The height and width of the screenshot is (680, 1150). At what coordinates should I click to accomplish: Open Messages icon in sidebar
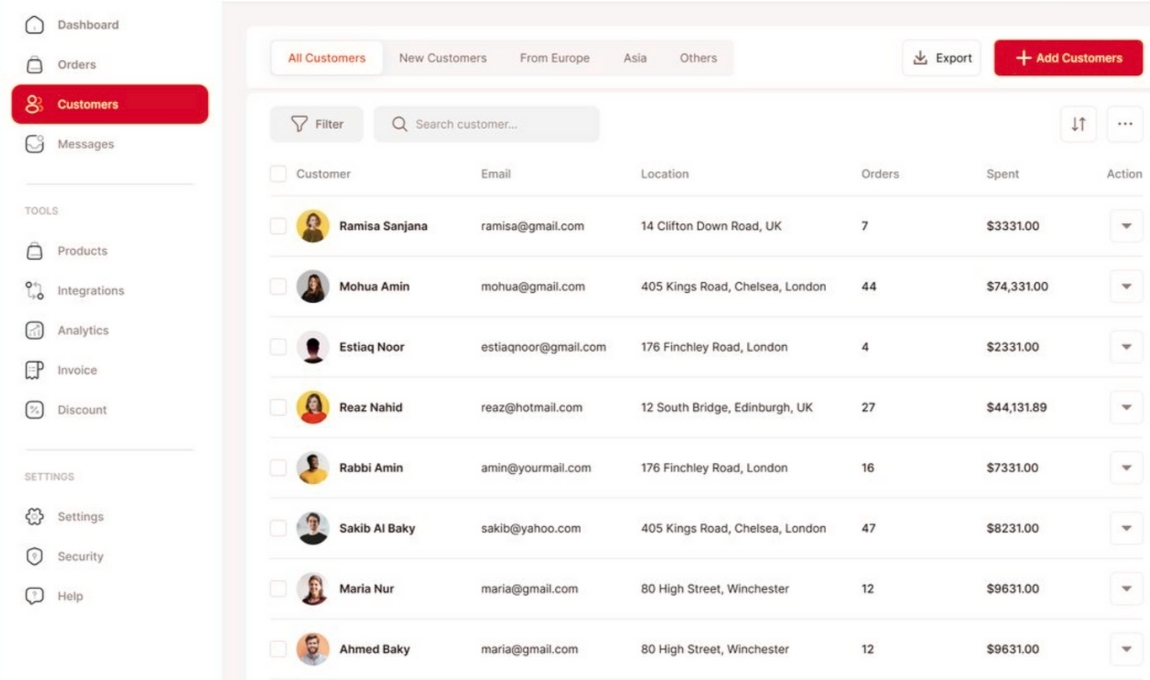(x=34, y=144)
